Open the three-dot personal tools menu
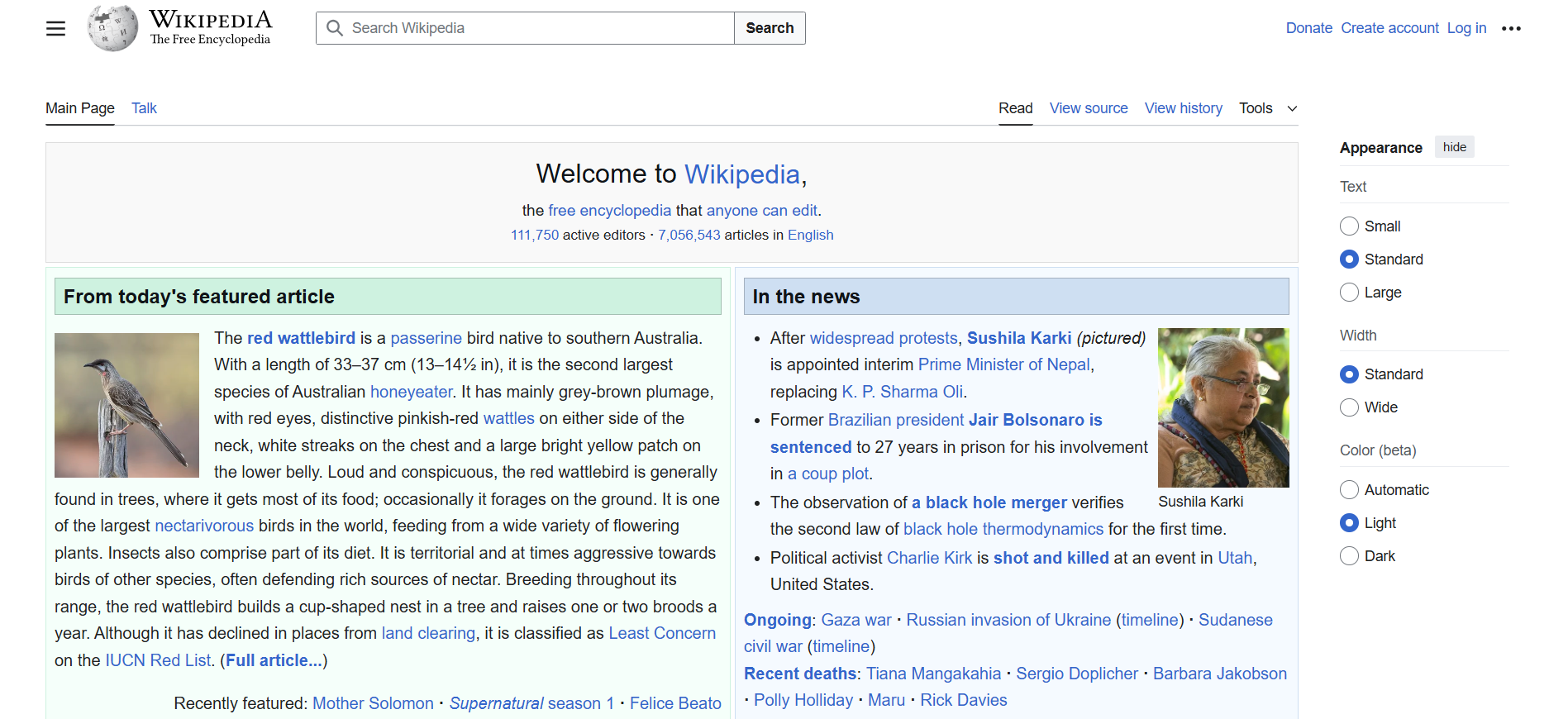1568x719 pixels. click(x=1511, y=28)
